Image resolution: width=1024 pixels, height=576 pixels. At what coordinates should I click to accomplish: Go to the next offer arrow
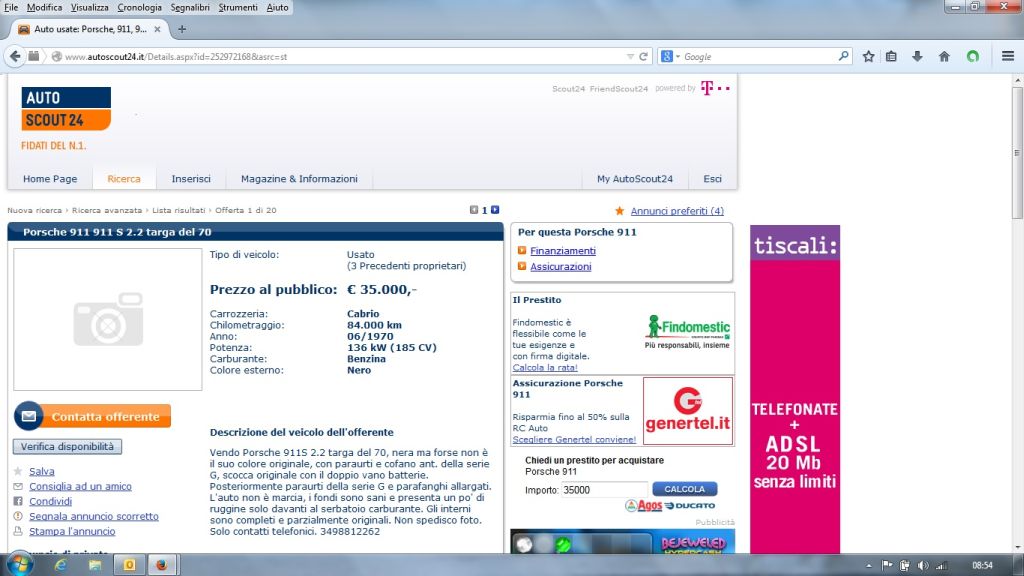click(x=495, y=210)
